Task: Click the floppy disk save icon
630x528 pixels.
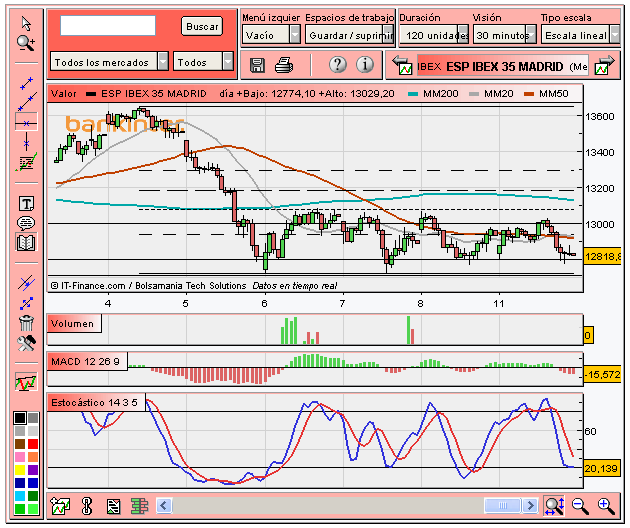Action: coord(257,65)
